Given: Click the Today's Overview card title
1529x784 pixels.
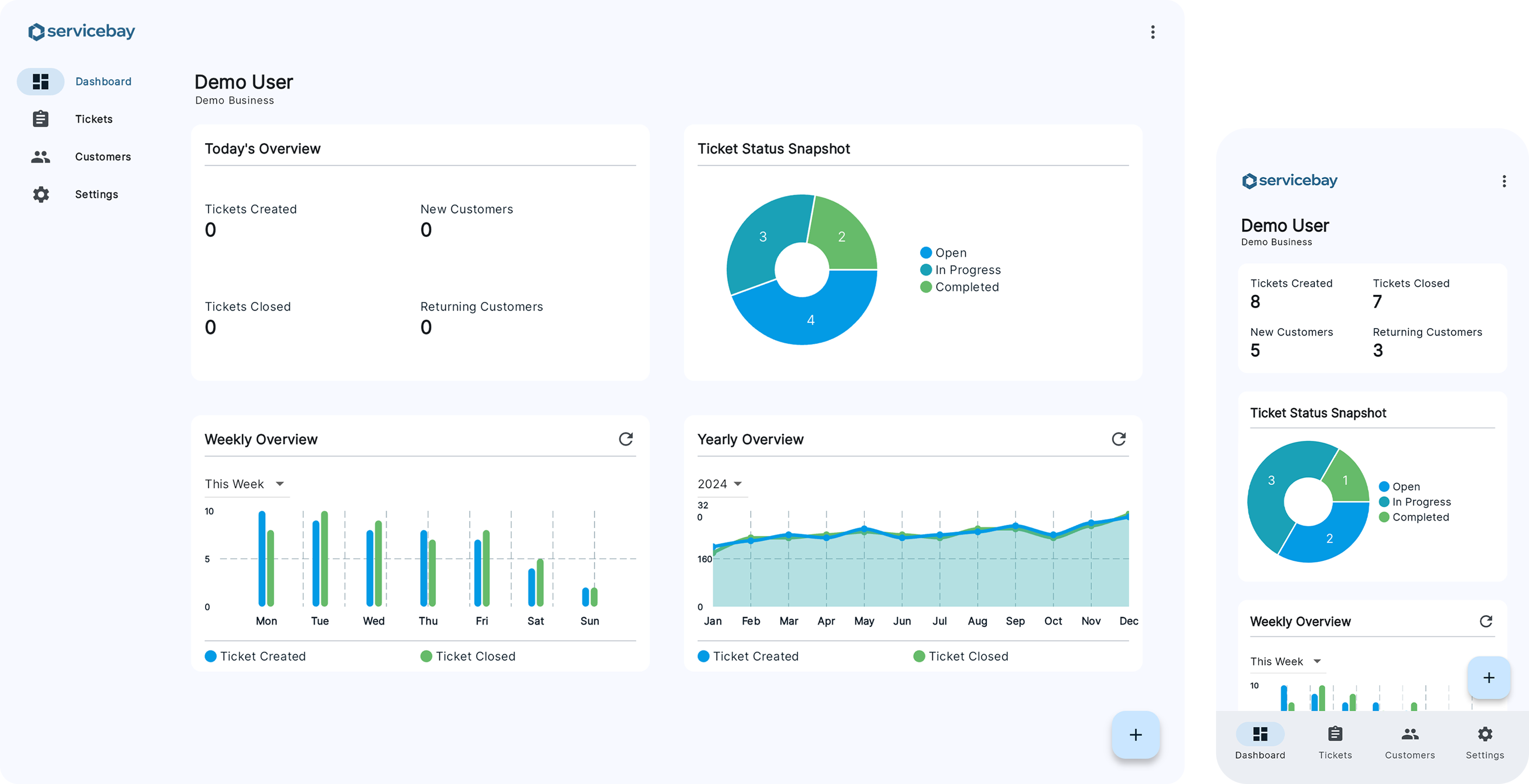Looking at the screenshot, I should point(262,149).
